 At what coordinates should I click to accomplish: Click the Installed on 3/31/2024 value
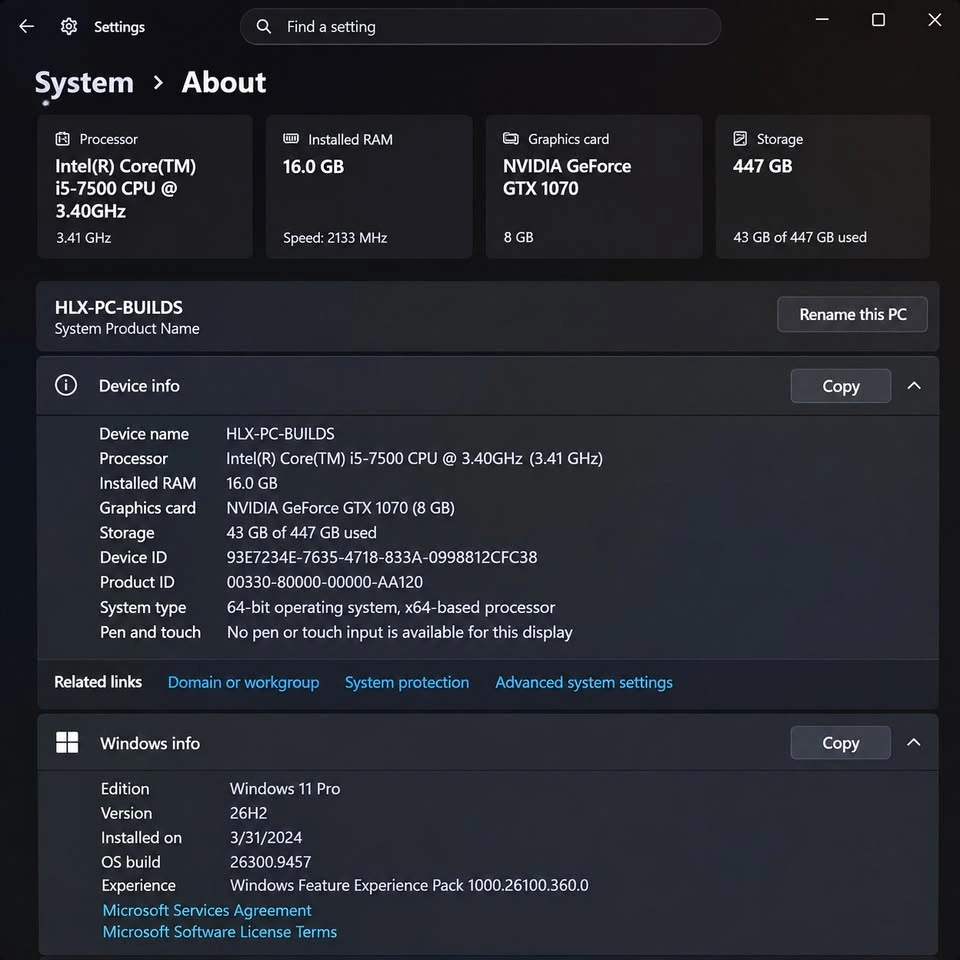coord(266,837)
